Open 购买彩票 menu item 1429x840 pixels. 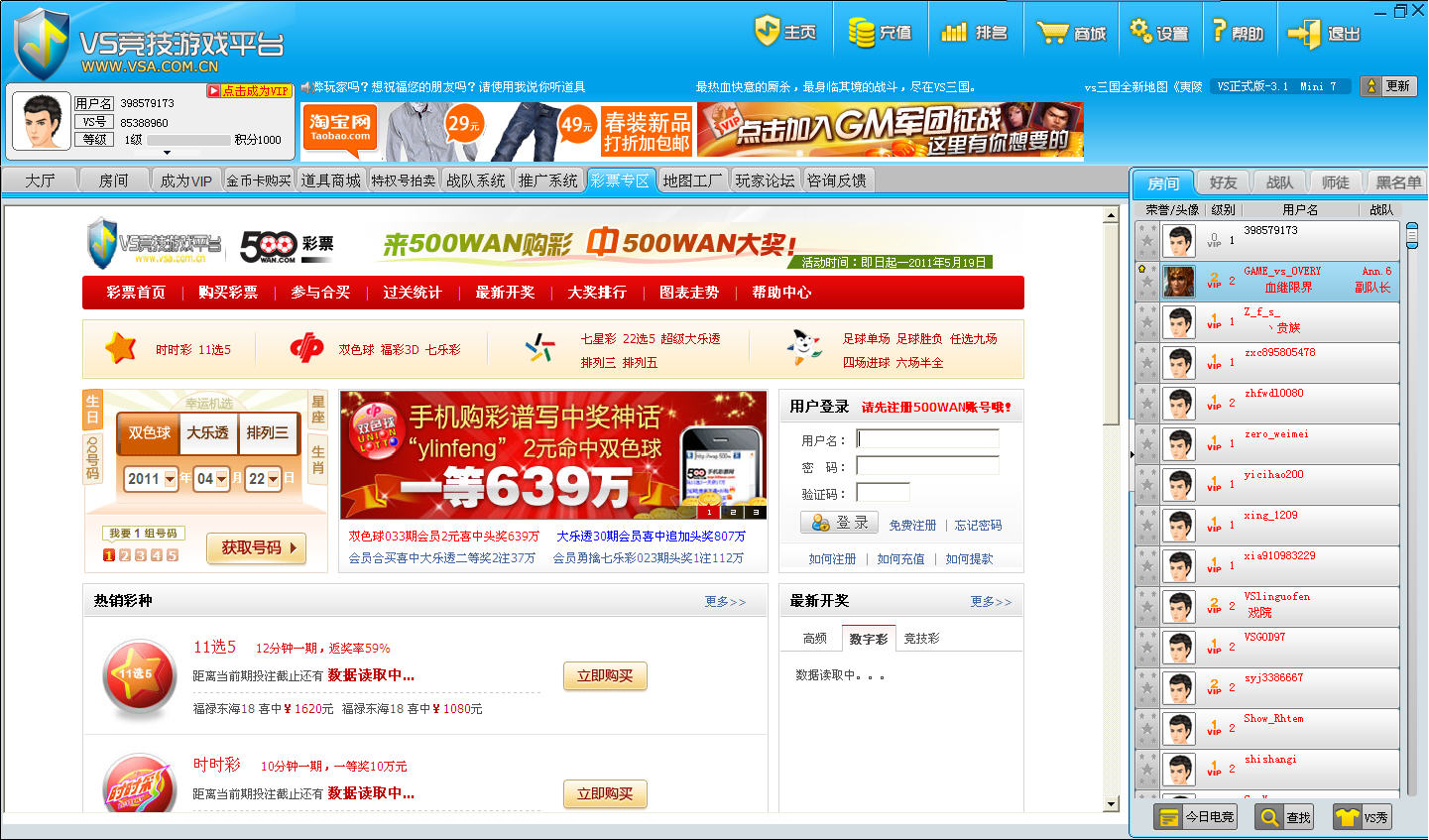(228, 293)
